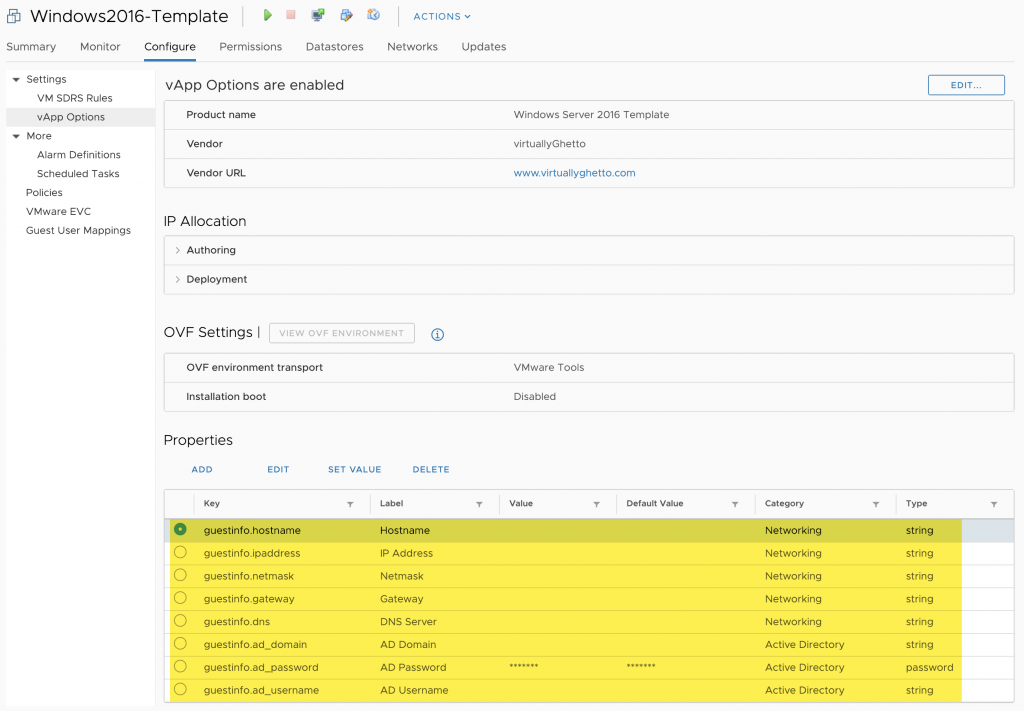Open the ACTIONS dropdown menu
Image resolution: width=1024 pixels, height=711 pixels.
tap(441, 16)
